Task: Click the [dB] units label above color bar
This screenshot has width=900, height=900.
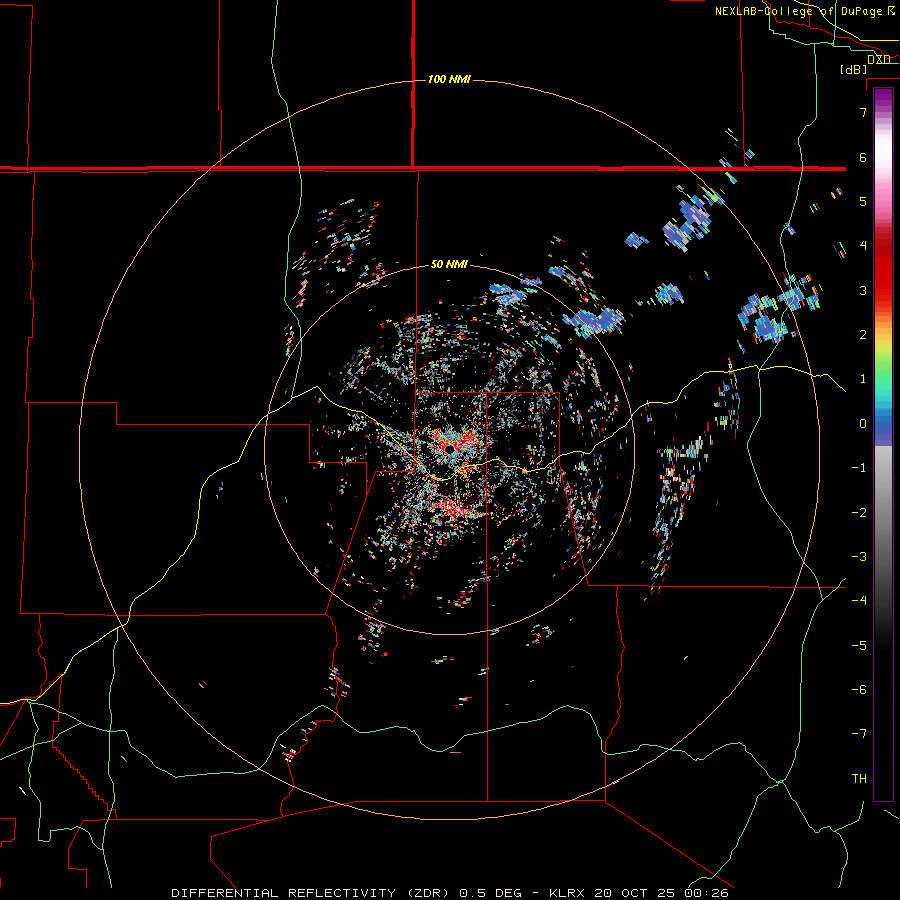Action: point(854,69)
